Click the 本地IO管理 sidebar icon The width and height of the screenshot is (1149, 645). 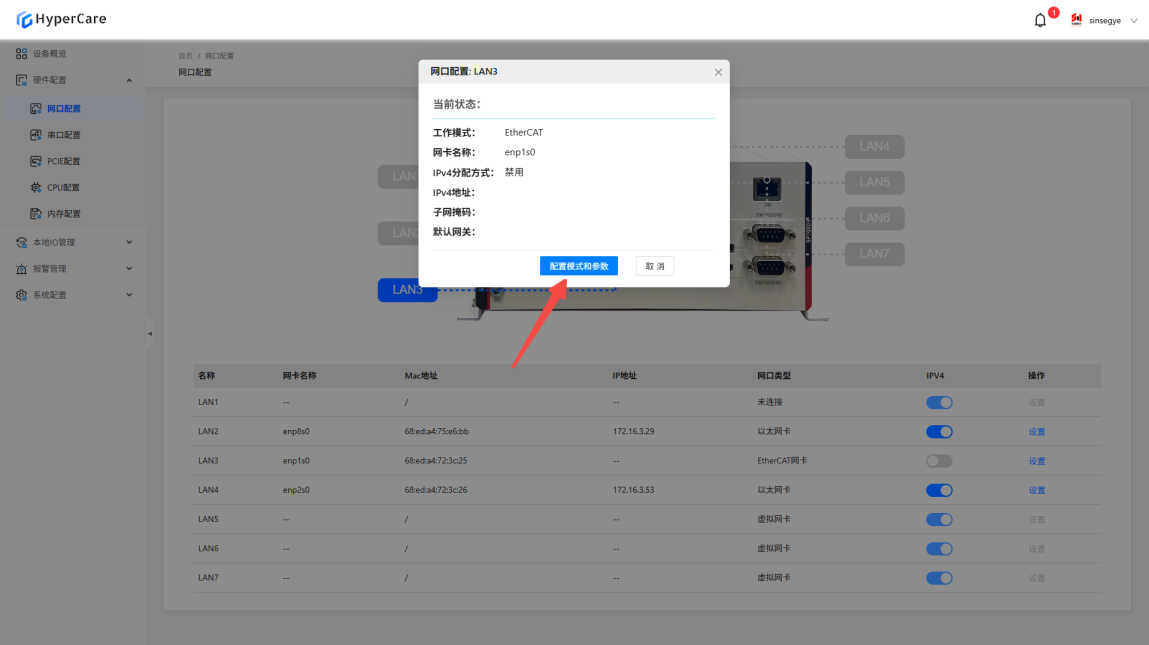pos(21,243)
